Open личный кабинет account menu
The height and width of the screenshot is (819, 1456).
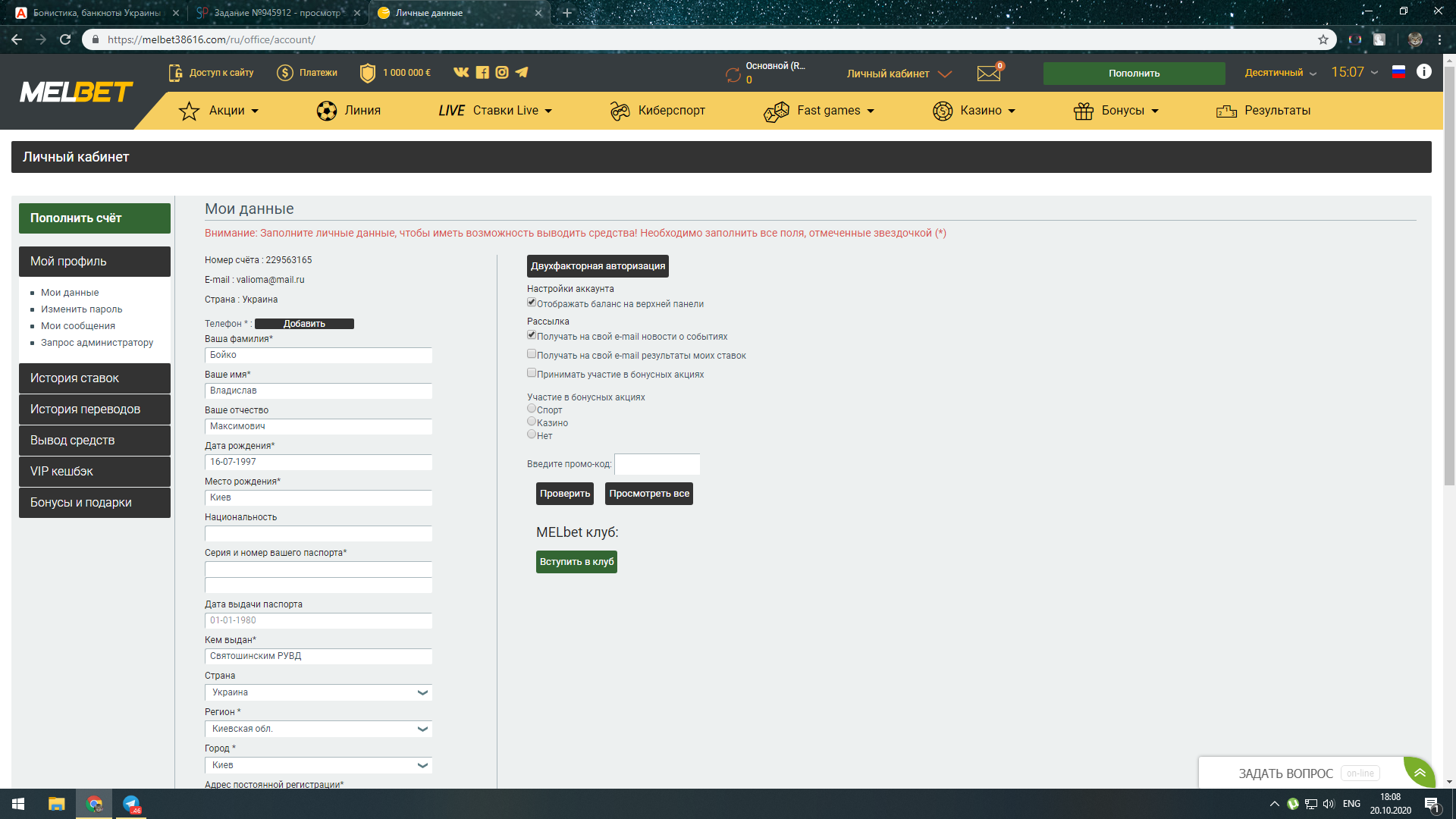895,72
